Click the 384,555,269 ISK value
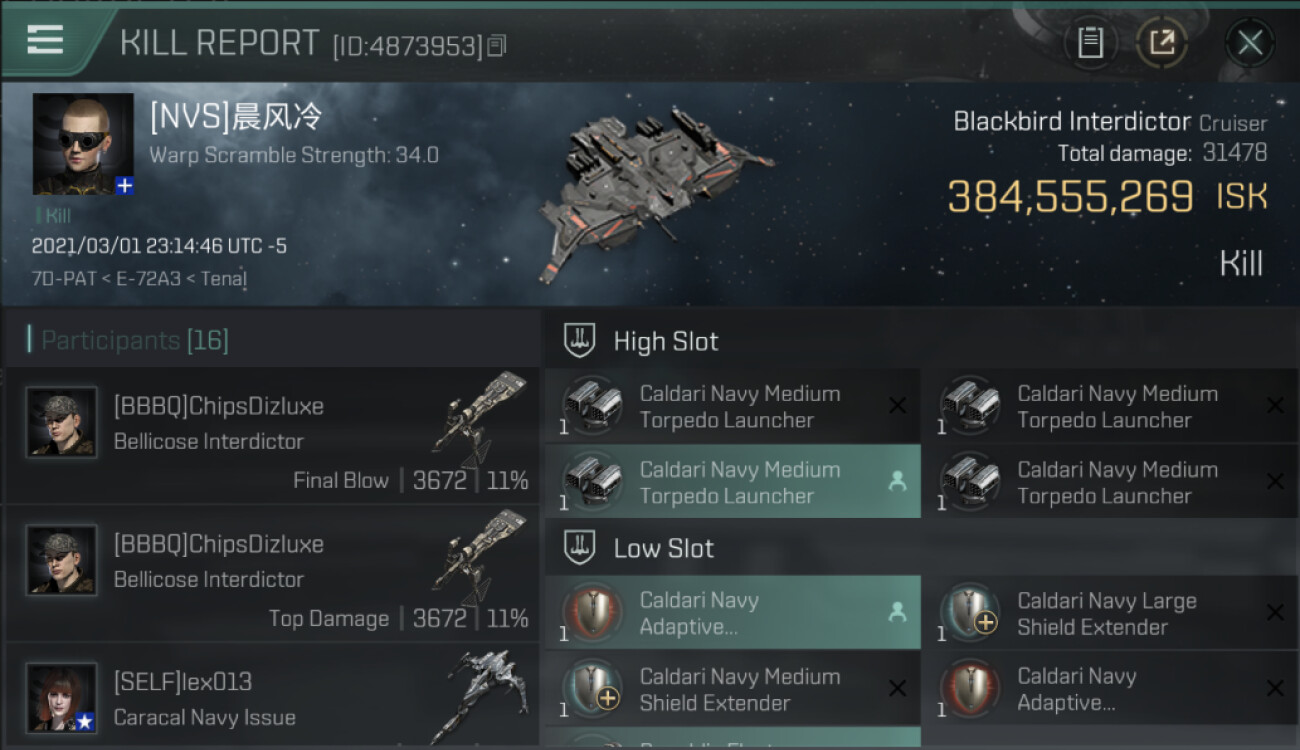 click(x=1070, y=197)
